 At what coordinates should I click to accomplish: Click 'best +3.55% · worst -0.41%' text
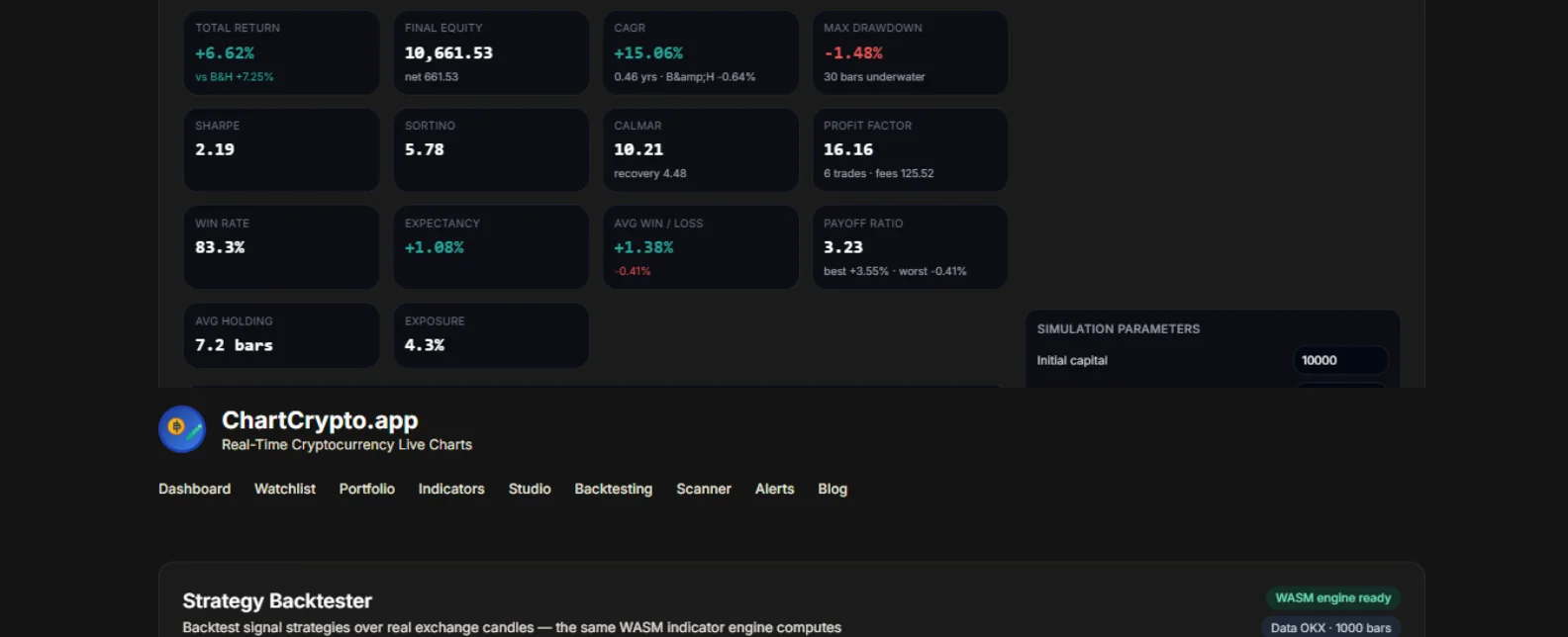[x=895, y=271]
